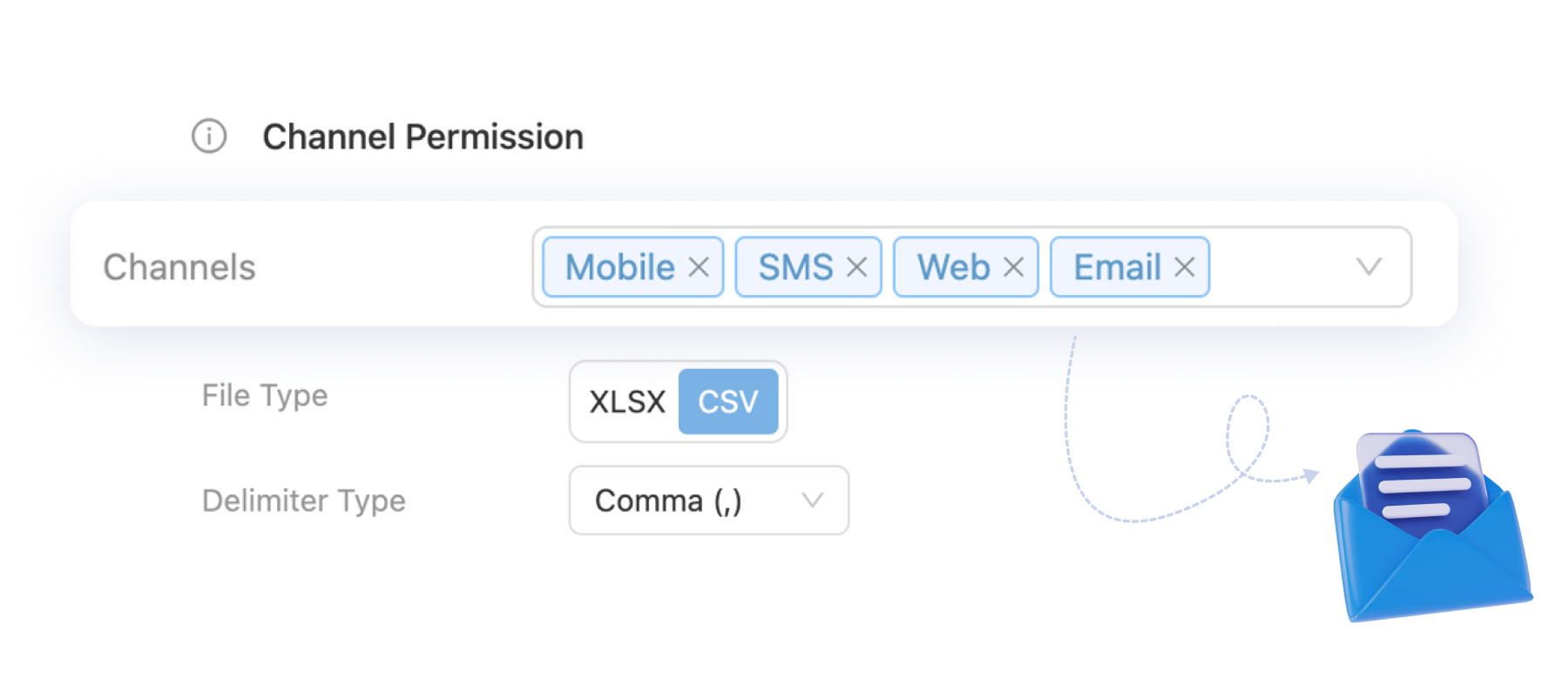Expand the Channels dropdown chevron
The height and width of the screenshot is (679, 1568).
[1369, 266]
